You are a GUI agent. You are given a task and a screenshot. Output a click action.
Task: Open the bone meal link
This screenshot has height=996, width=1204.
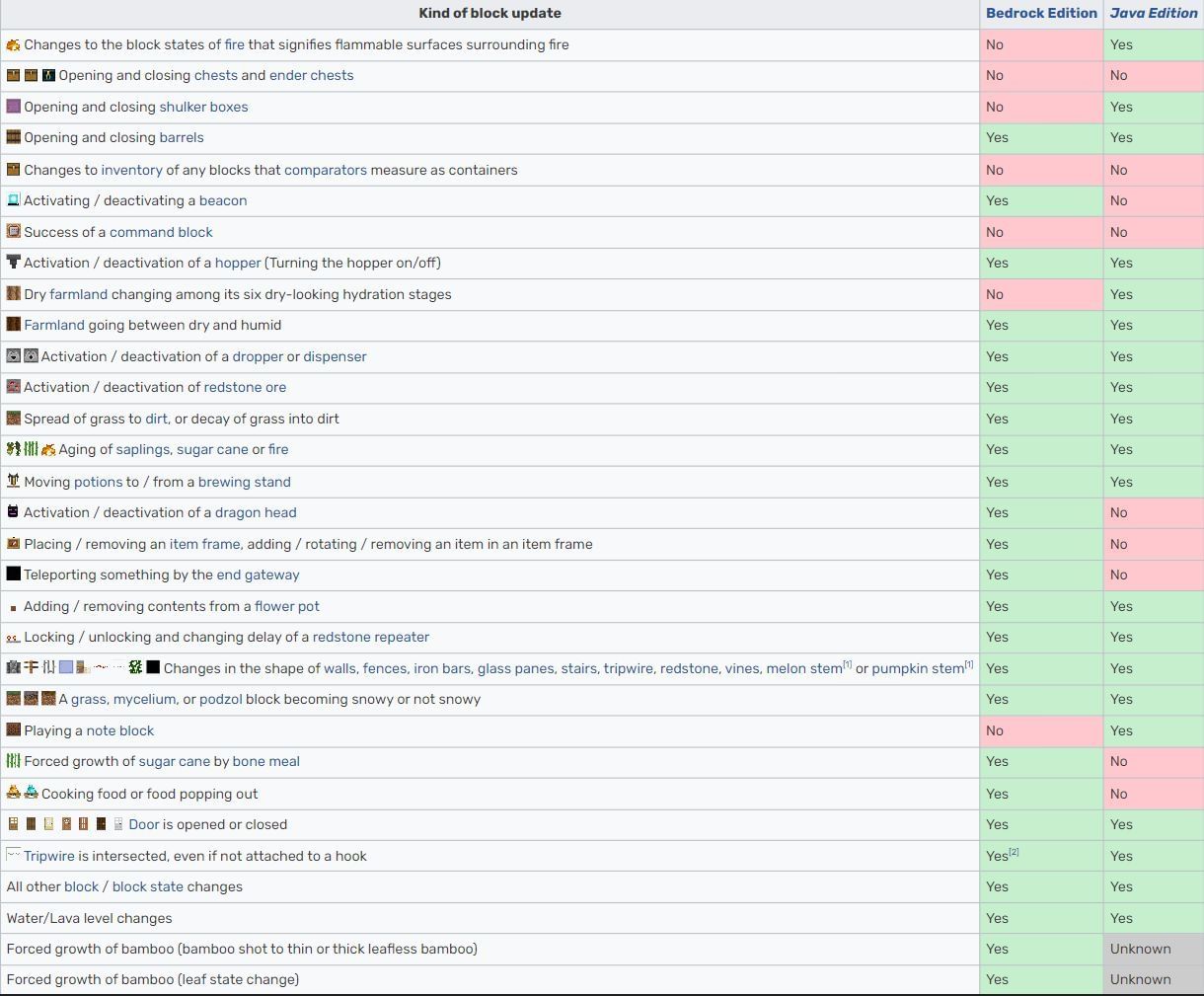click(x=266, y=761)
